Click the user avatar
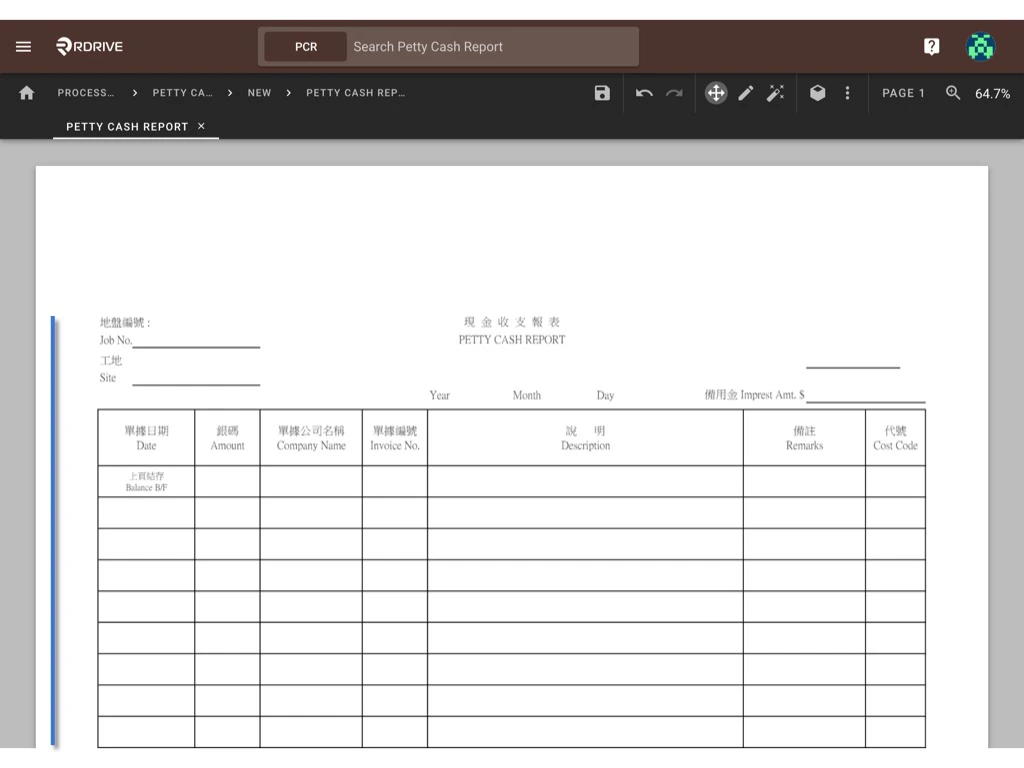The image size is (1024, 768). (x=980, y=46)
